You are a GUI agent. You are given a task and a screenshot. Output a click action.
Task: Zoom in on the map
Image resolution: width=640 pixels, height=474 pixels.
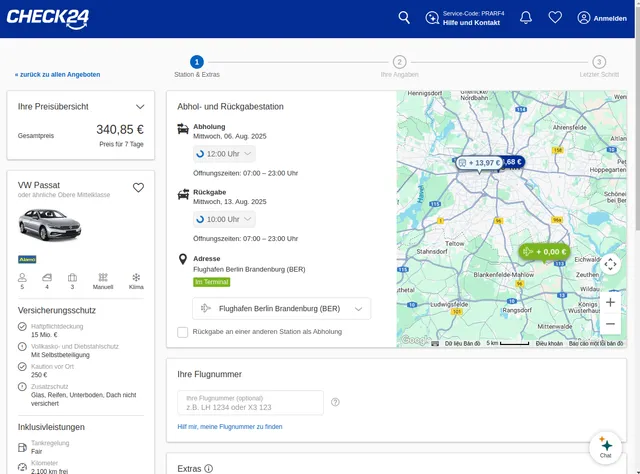coord(610,303)
